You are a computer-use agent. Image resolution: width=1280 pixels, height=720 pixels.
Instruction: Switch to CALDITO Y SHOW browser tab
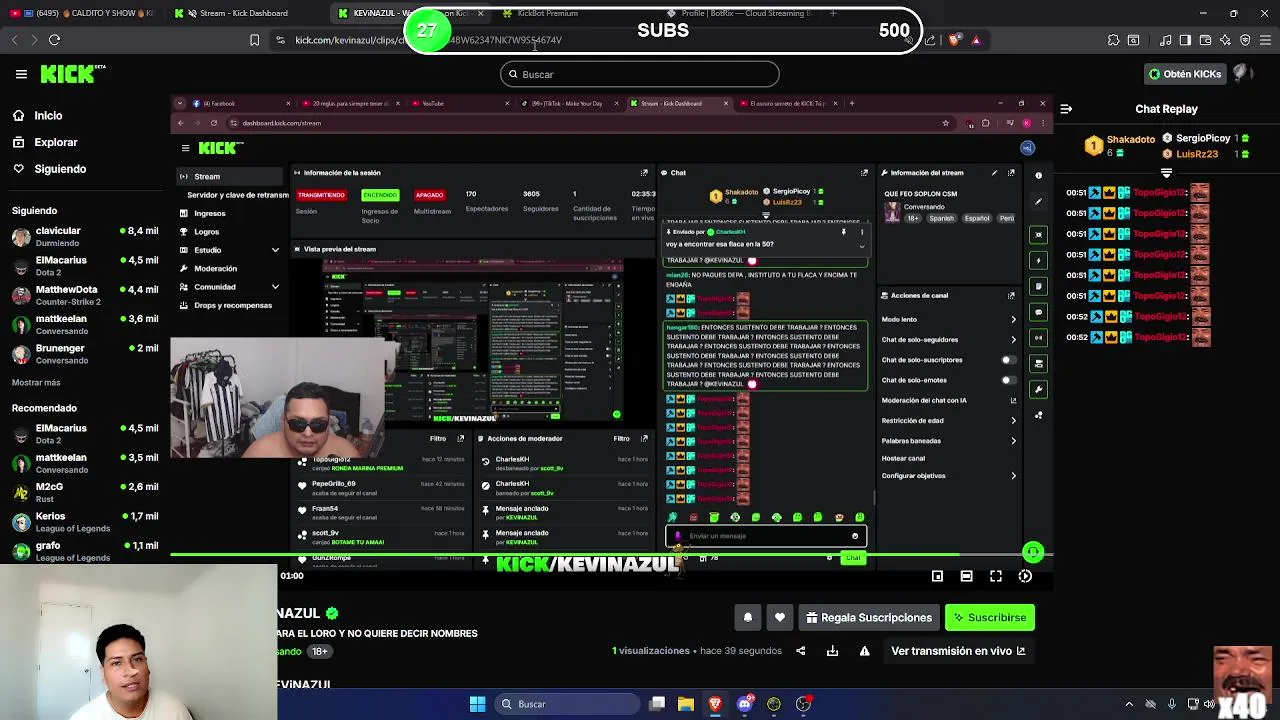pyautogui.click(x=85, y=13)
